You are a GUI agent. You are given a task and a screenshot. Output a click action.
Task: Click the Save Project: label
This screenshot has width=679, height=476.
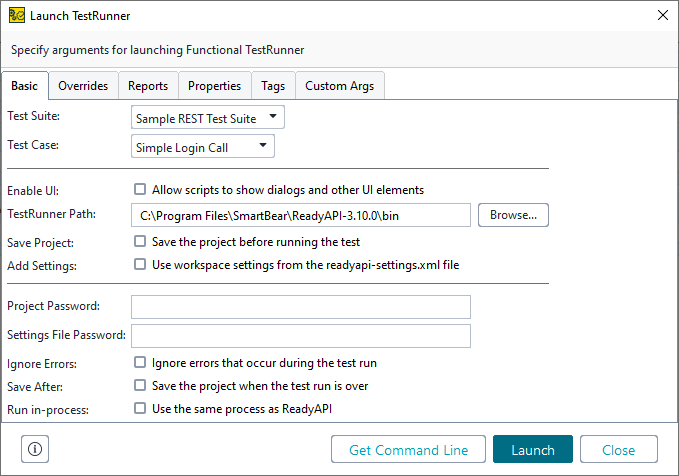[40, 243]
